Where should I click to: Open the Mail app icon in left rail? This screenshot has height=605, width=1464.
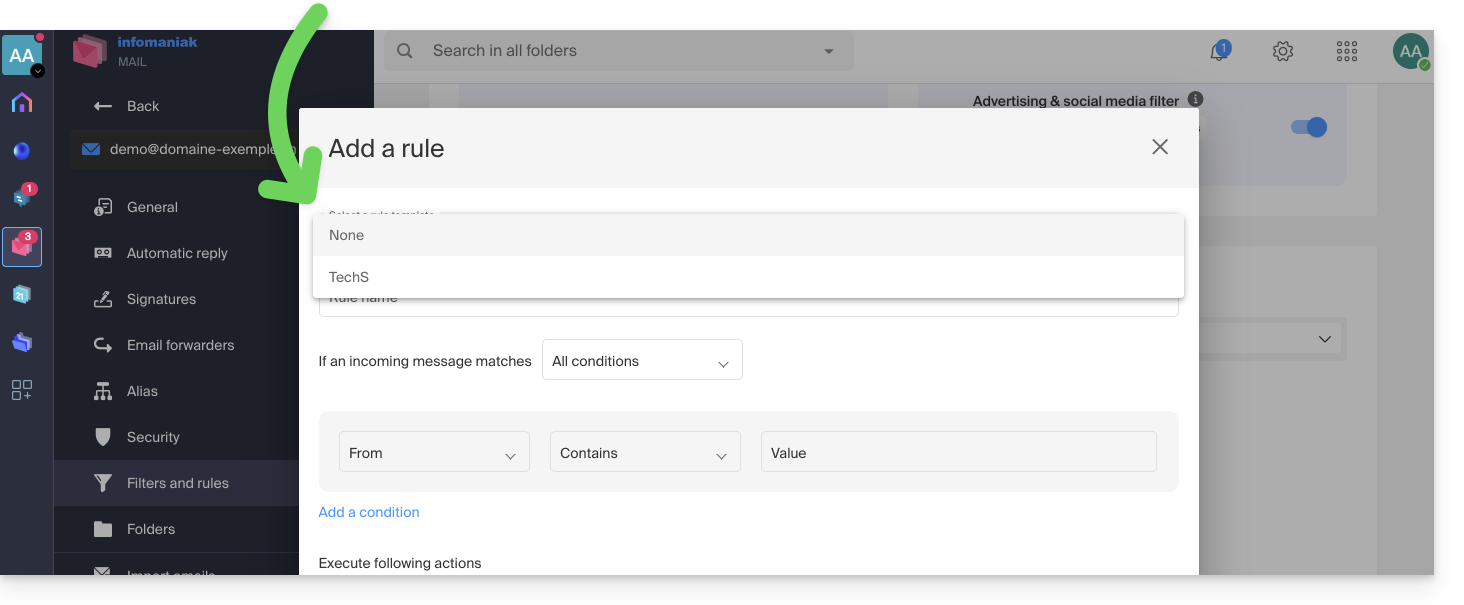tap(22, 246)
